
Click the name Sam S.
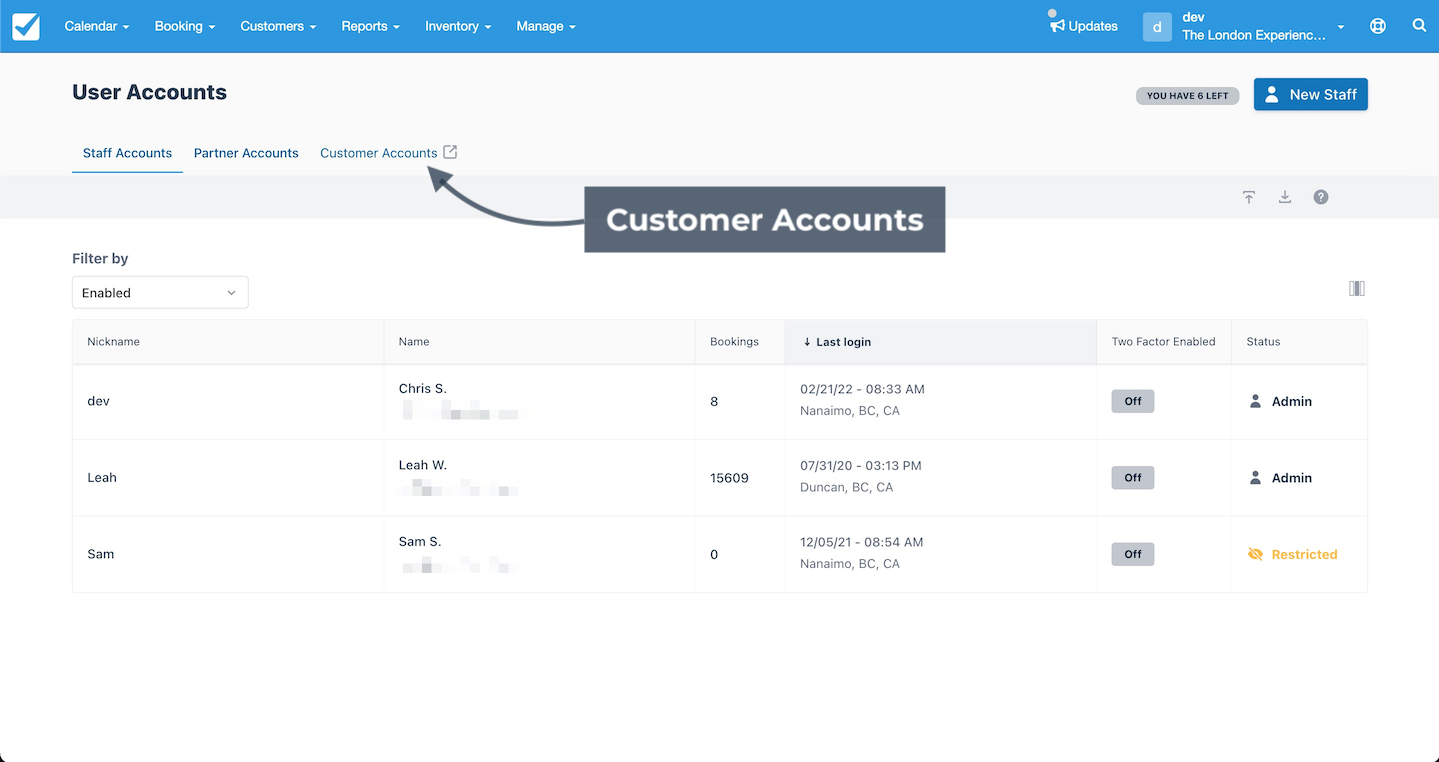click(420, 541)
